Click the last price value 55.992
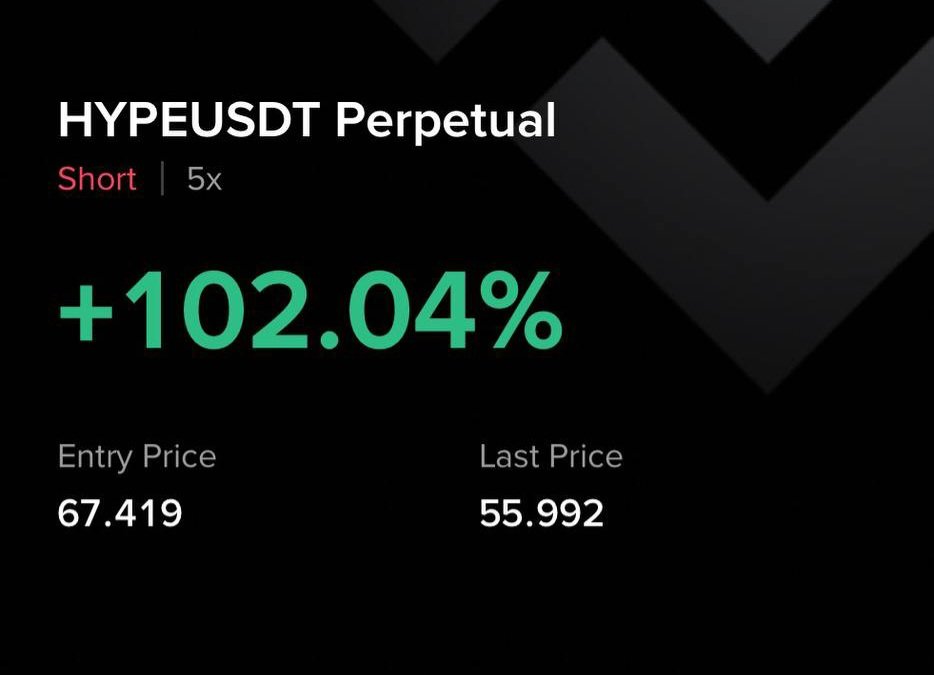The width and height of the screenshot is (934, 675). point(541,514)
